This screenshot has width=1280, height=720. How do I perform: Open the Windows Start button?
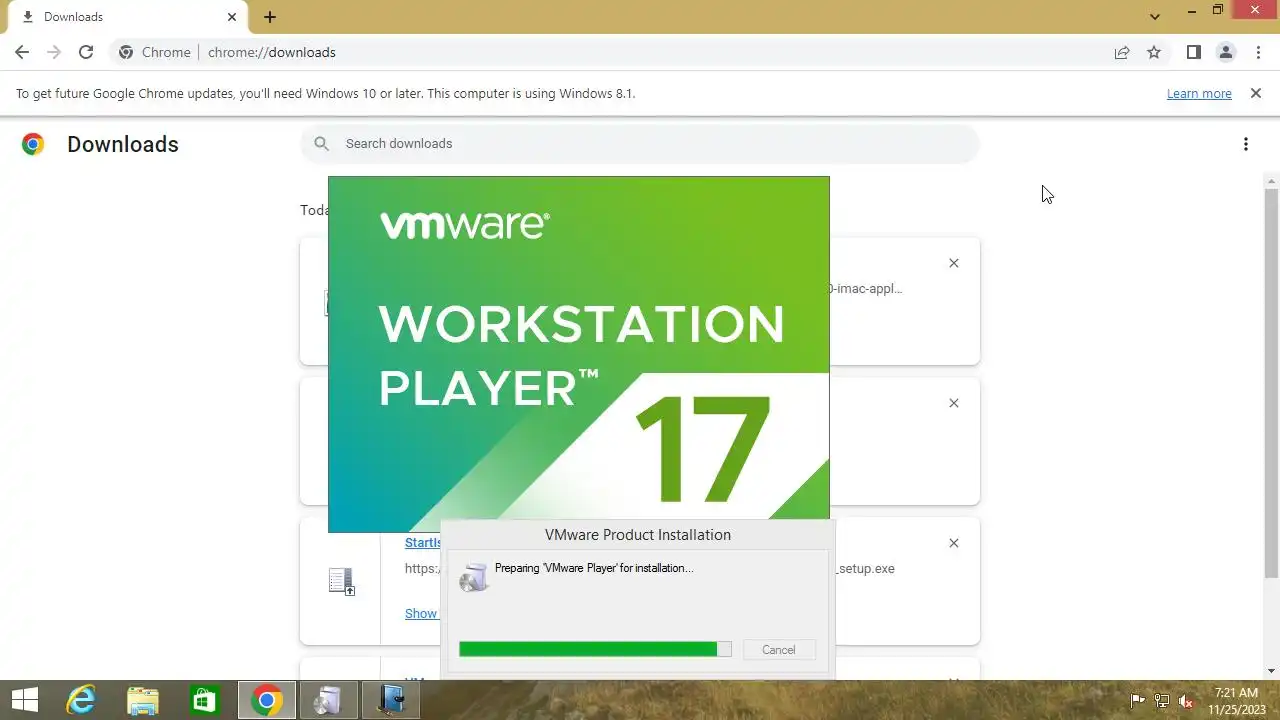point(24,700)
